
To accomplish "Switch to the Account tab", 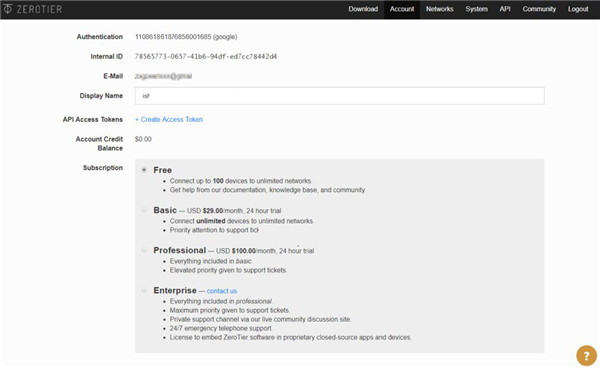I will click(x=402, y=9).
